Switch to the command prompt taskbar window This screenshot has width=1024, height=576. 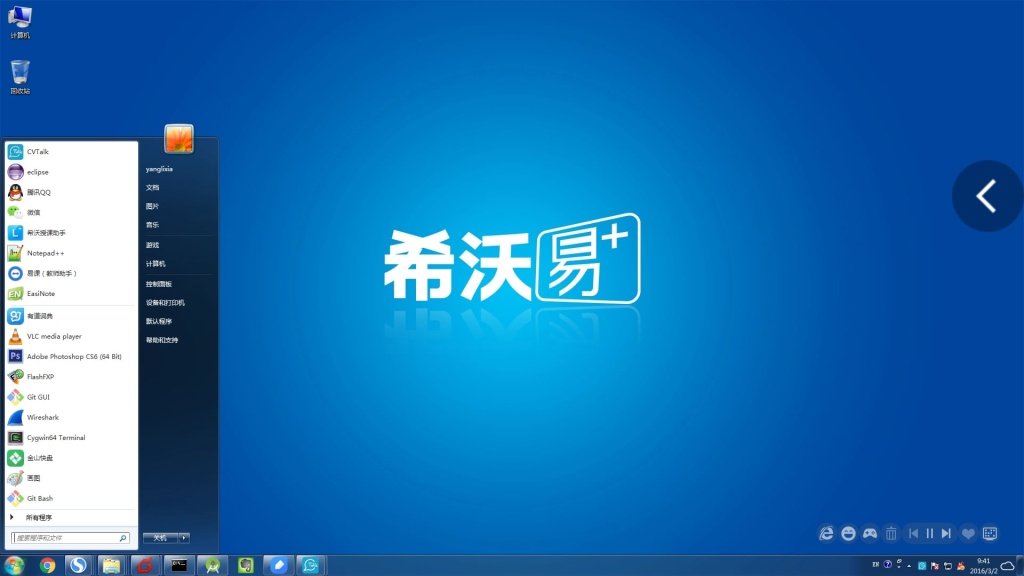click(178, 565)
